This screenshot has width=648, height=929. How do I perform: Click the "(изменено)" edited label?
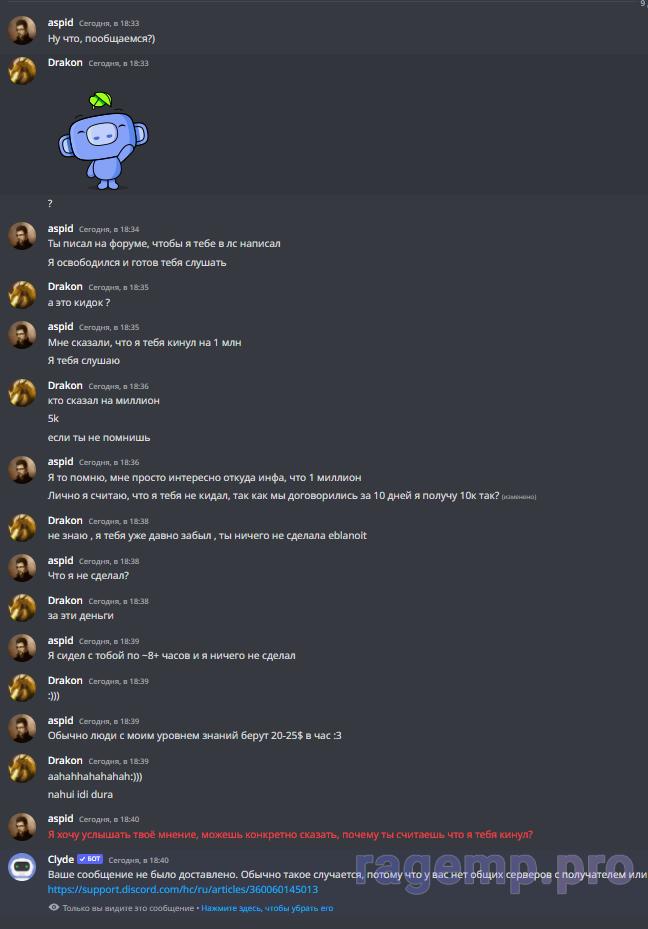(519, 497)
